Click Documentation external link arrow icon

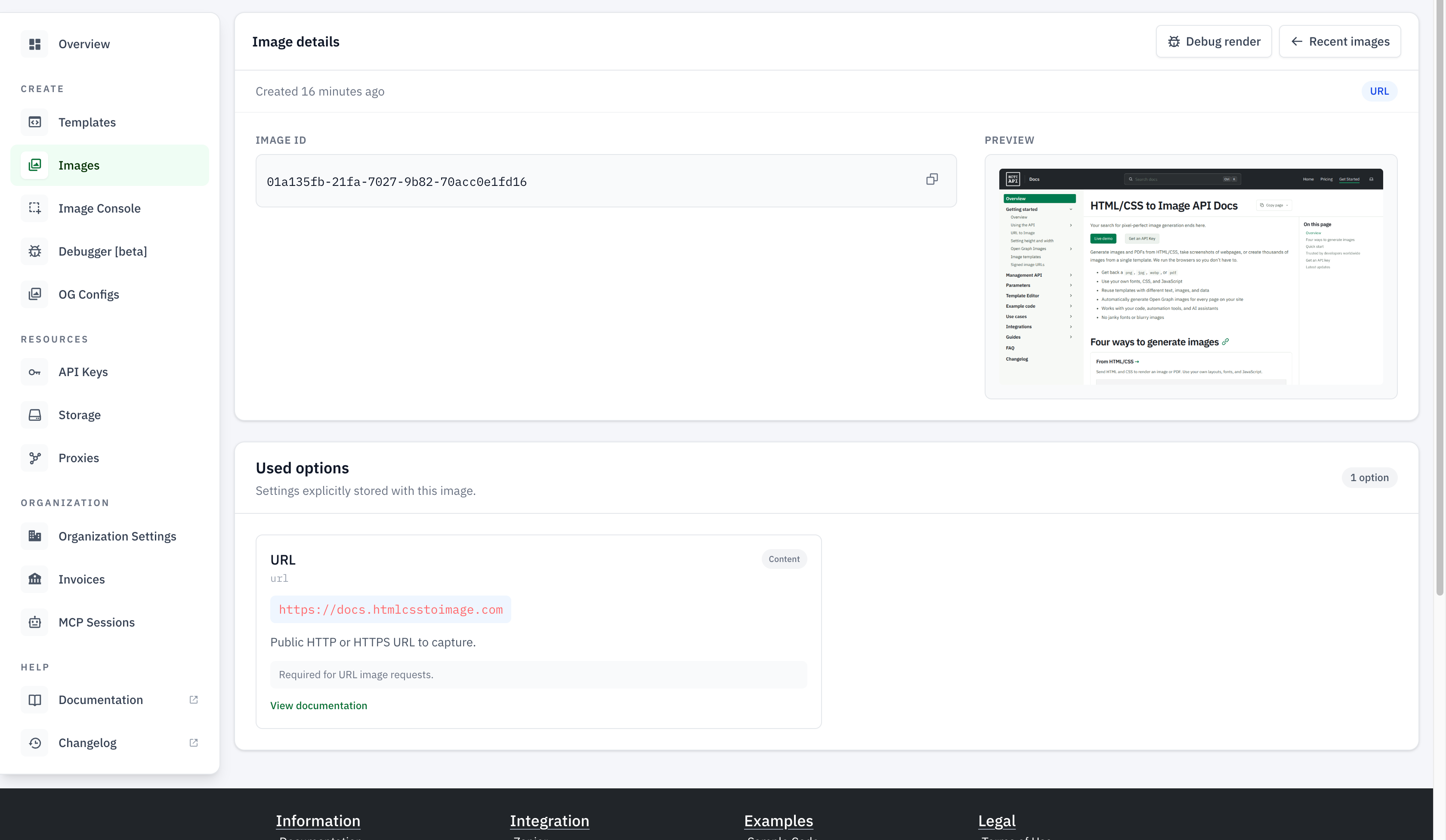(x=194, y=700)
